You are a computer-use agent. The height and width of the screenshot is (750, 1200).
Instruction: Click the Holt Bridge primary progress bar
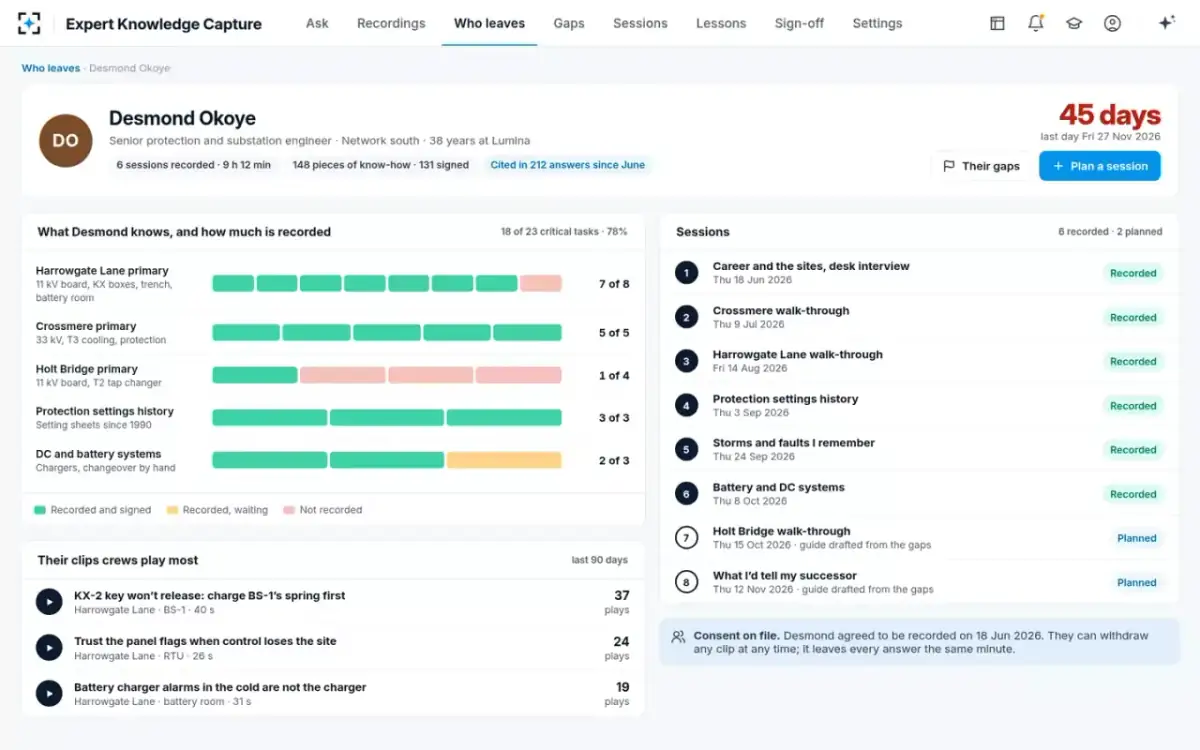387,375
